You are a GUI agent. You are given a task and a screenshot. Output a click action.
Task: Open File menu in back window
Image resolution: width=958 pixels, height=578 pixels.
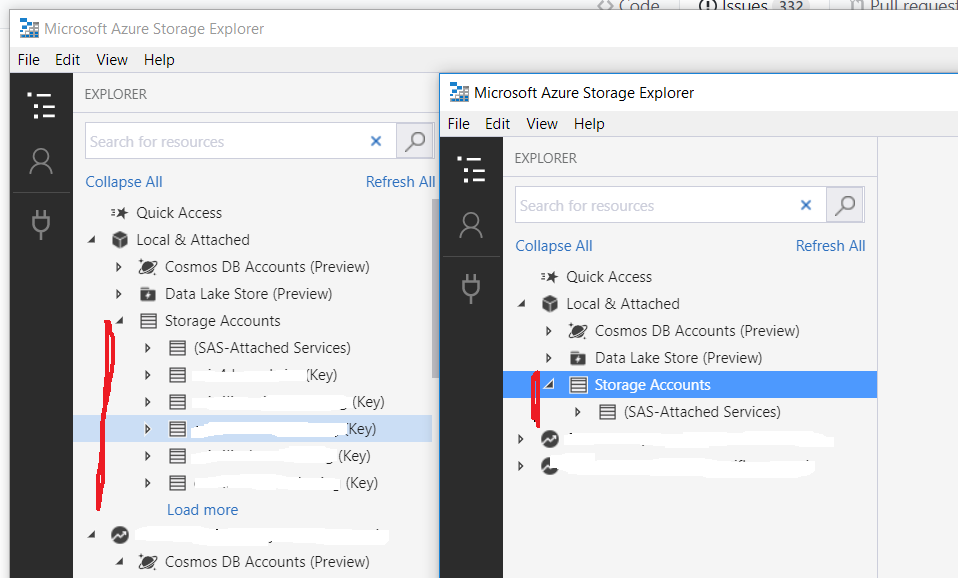coord(29,60)
